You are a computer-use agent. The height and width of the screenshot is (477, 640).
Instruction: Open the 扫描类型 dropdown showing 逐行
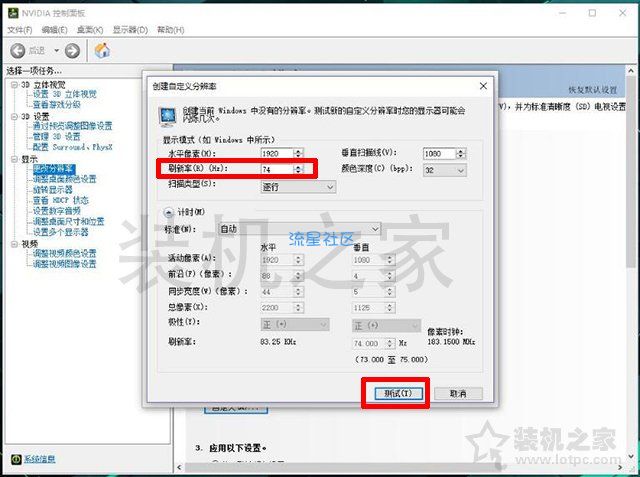298,187
